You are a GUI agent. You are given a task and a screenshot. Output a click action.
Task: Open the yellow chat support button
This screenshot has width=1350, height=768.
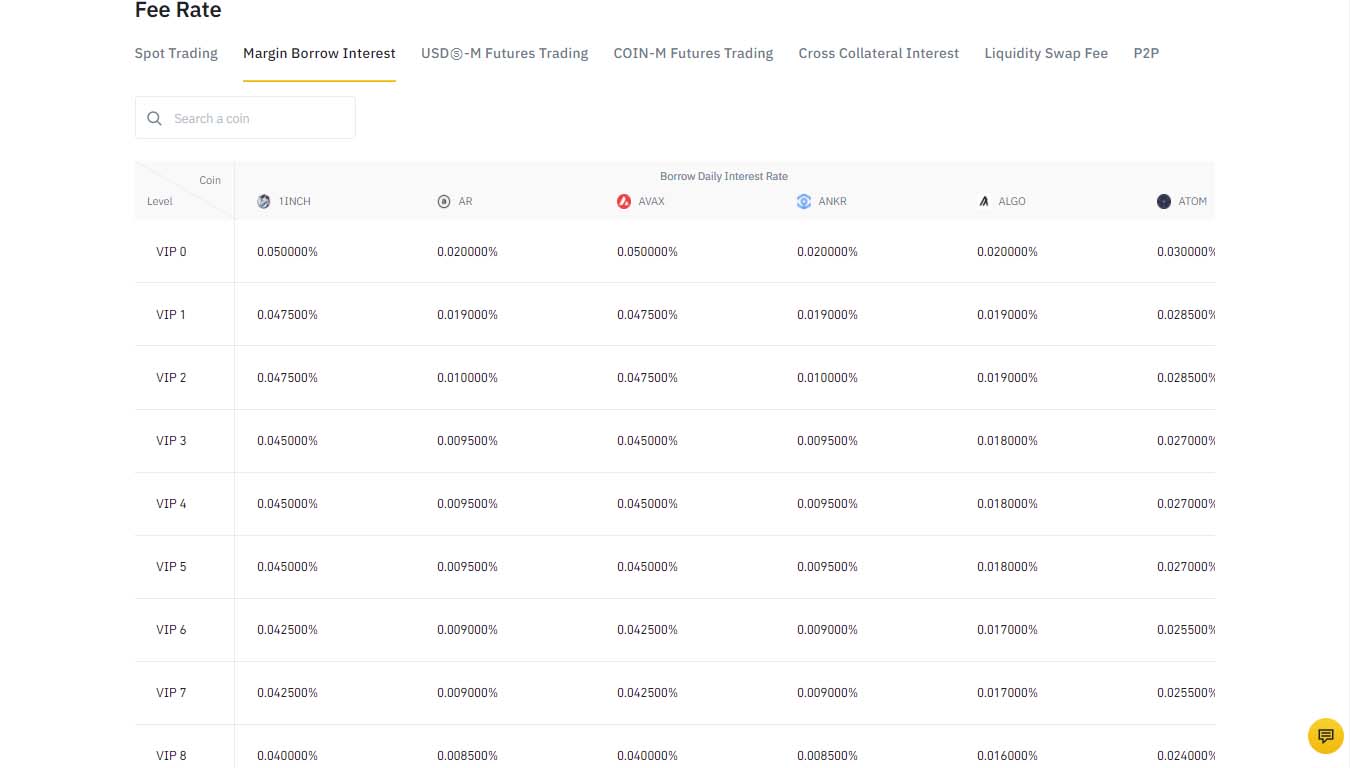click(1326, 736)
